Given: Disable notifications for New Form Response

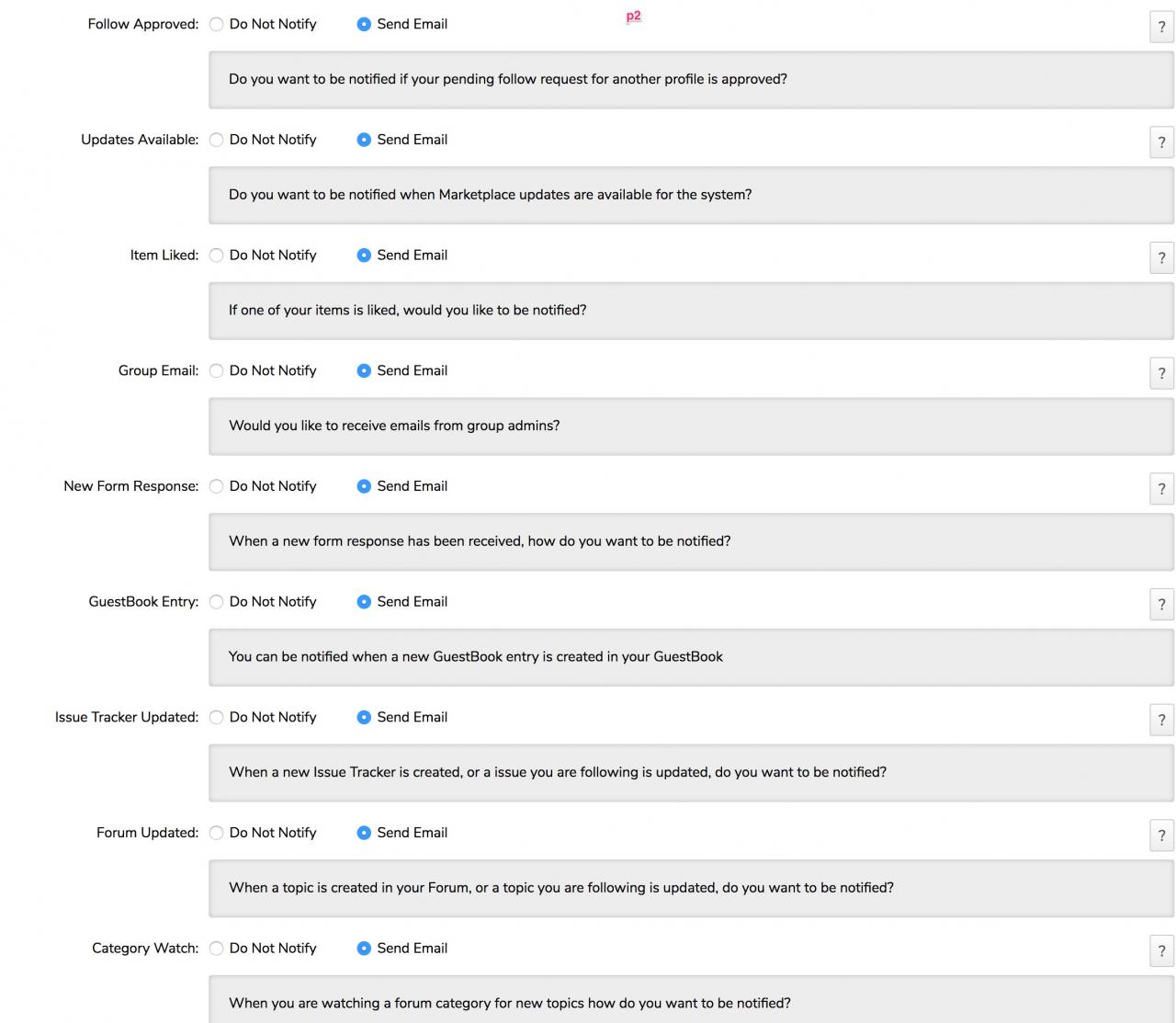Looking at the screenshot, I should [x=217, y=486].
